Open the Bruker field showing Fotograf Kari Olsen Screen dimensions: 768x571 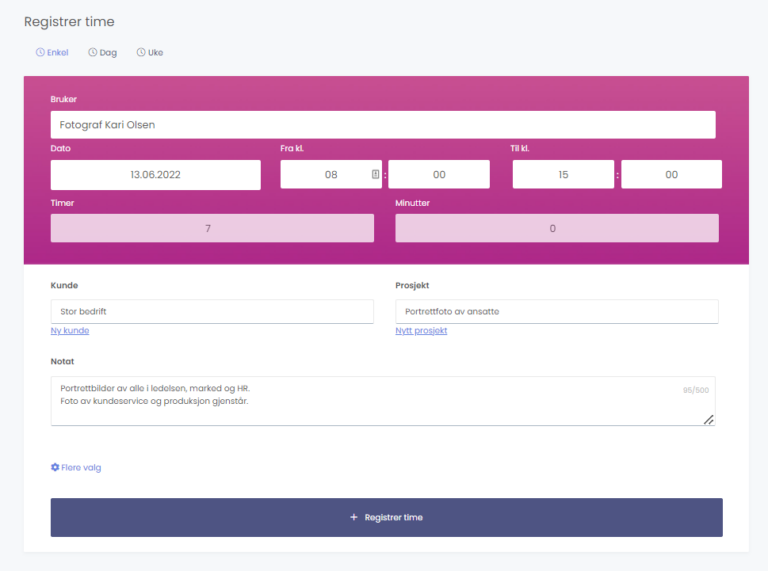click(x=383, y=125)
